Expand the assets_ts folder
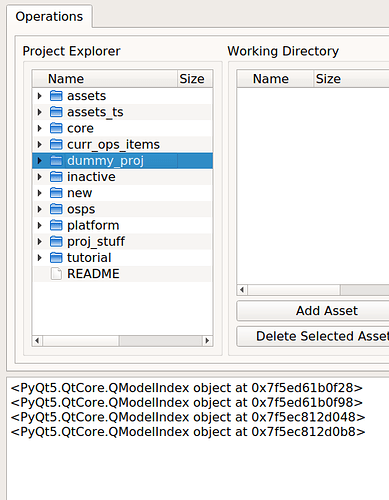 pos(40,112)
